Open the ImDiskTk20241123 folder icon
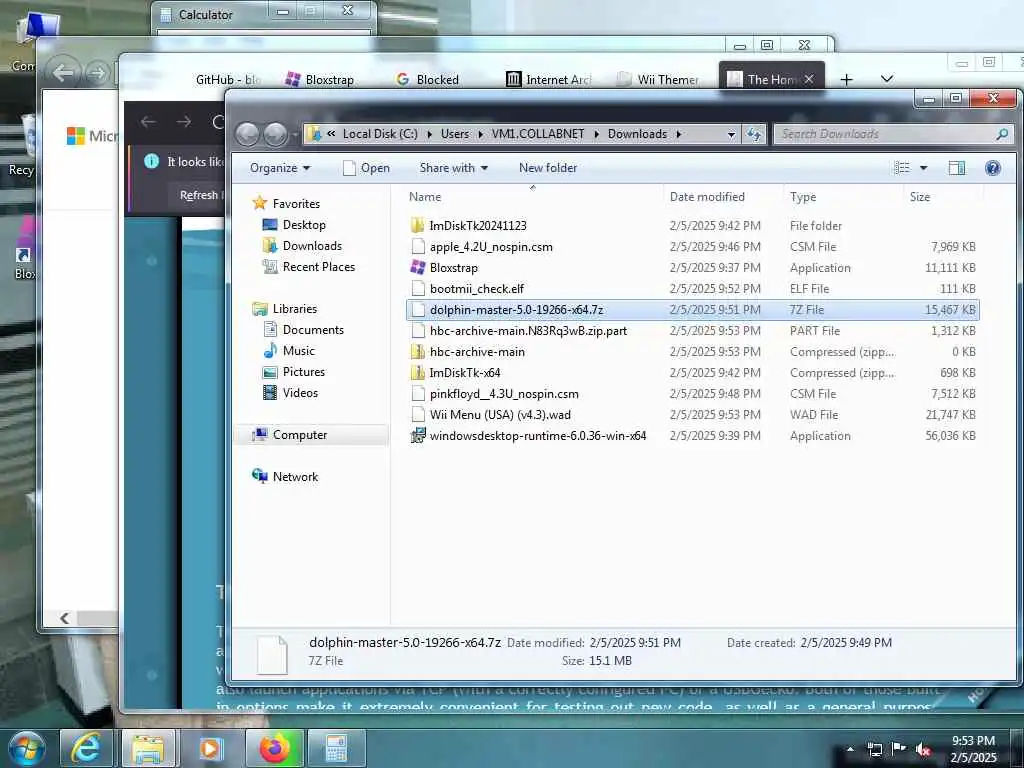 point(417,225)
